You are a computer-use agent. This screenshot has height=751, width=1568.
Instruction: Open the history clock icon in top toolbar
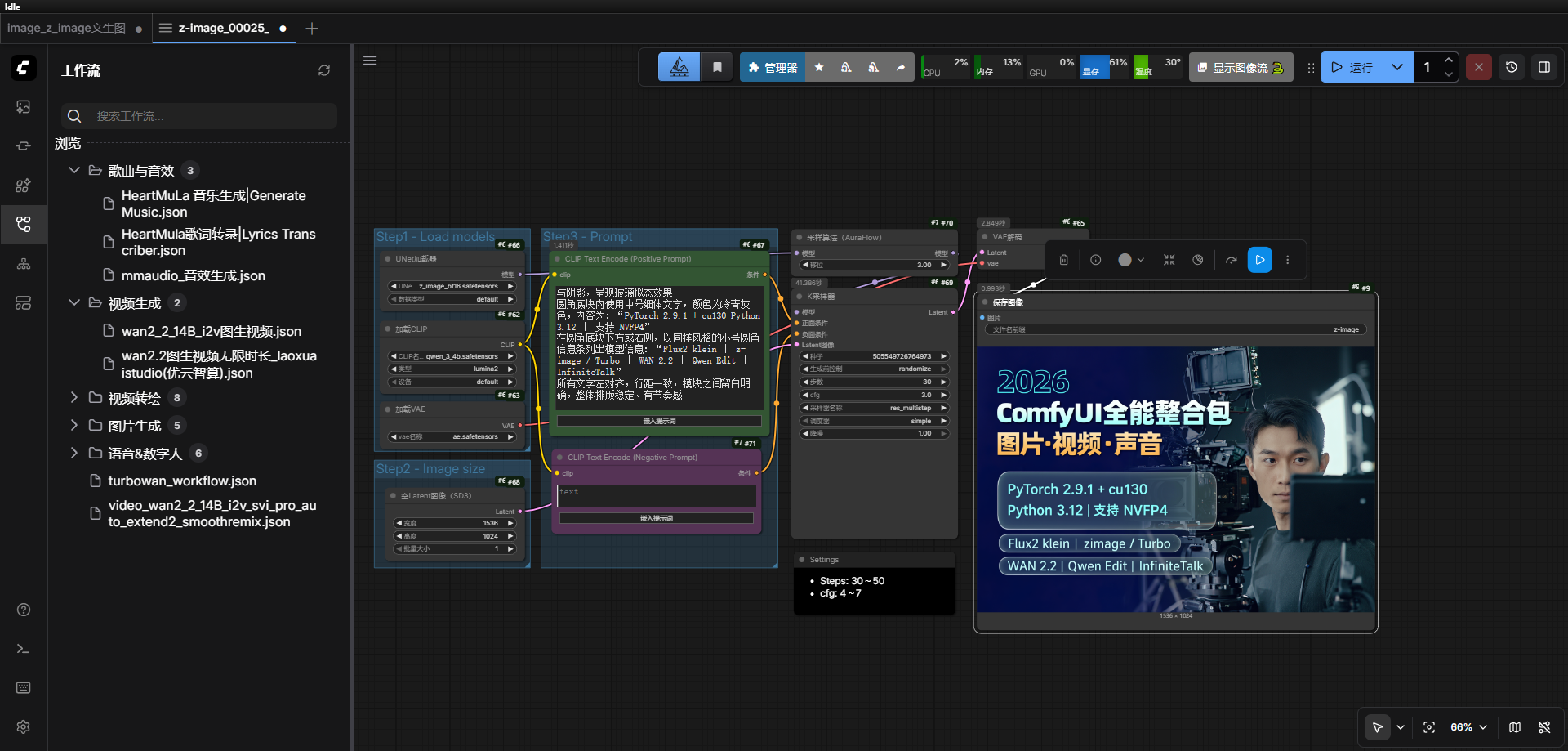pos(1512,67)
